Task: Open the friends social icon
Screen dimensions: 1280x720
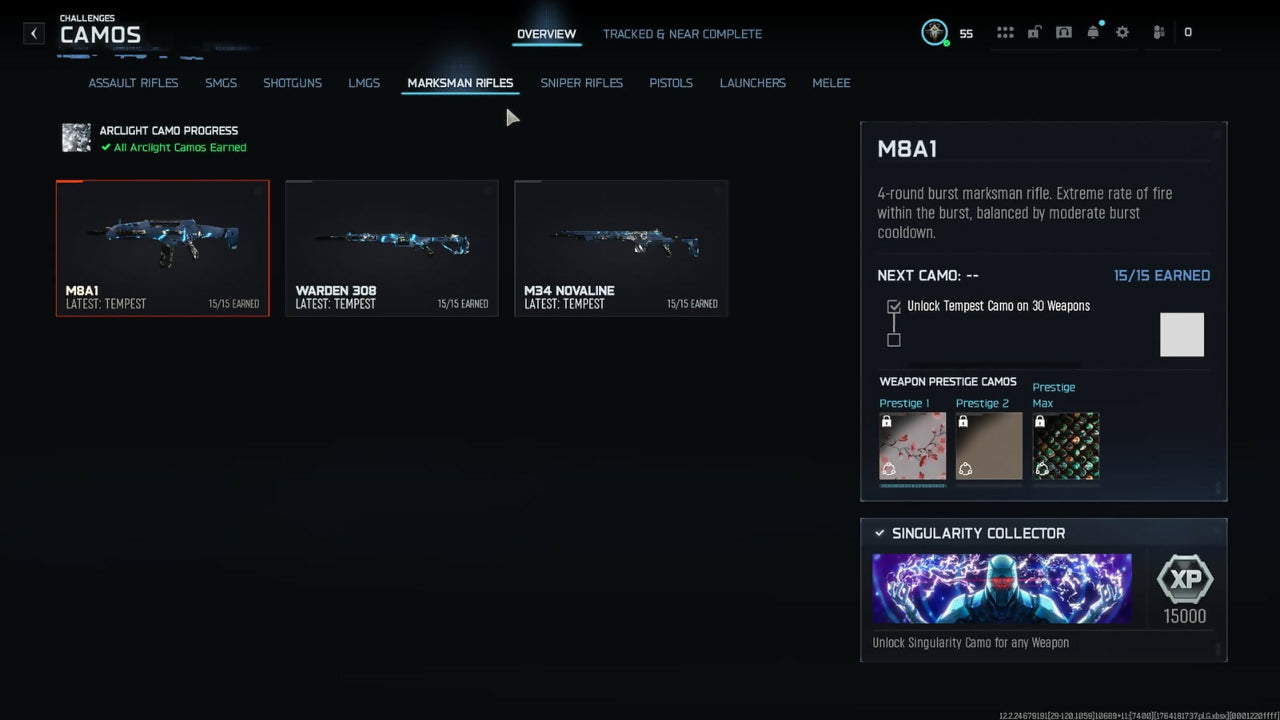Action: pyautogui.click(x=1159, y=33)
